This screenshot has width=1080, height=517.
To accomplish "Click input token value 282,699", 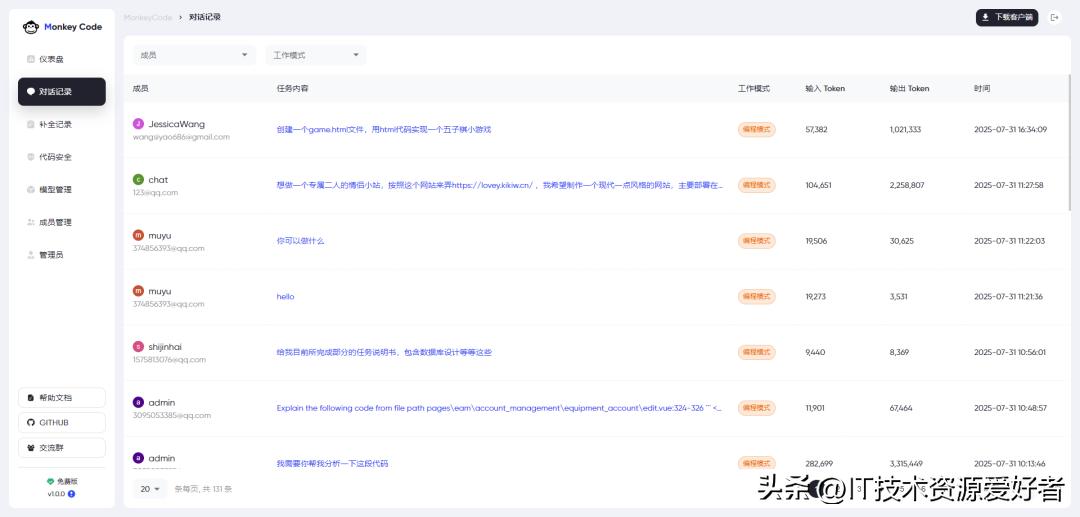I will (819, 464).
